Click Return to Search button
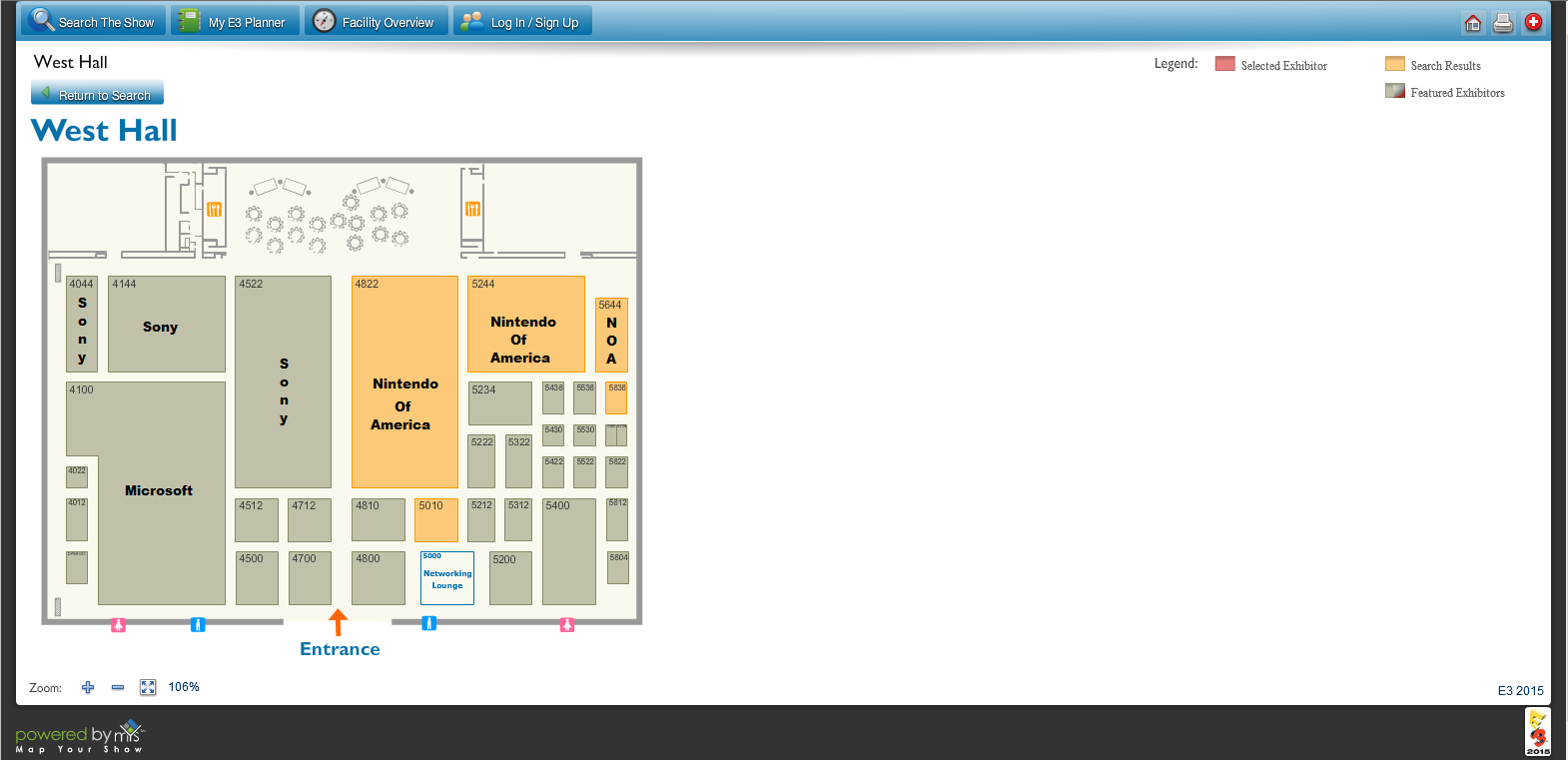Screen dimensions: 1568x760 click(97, 94)
